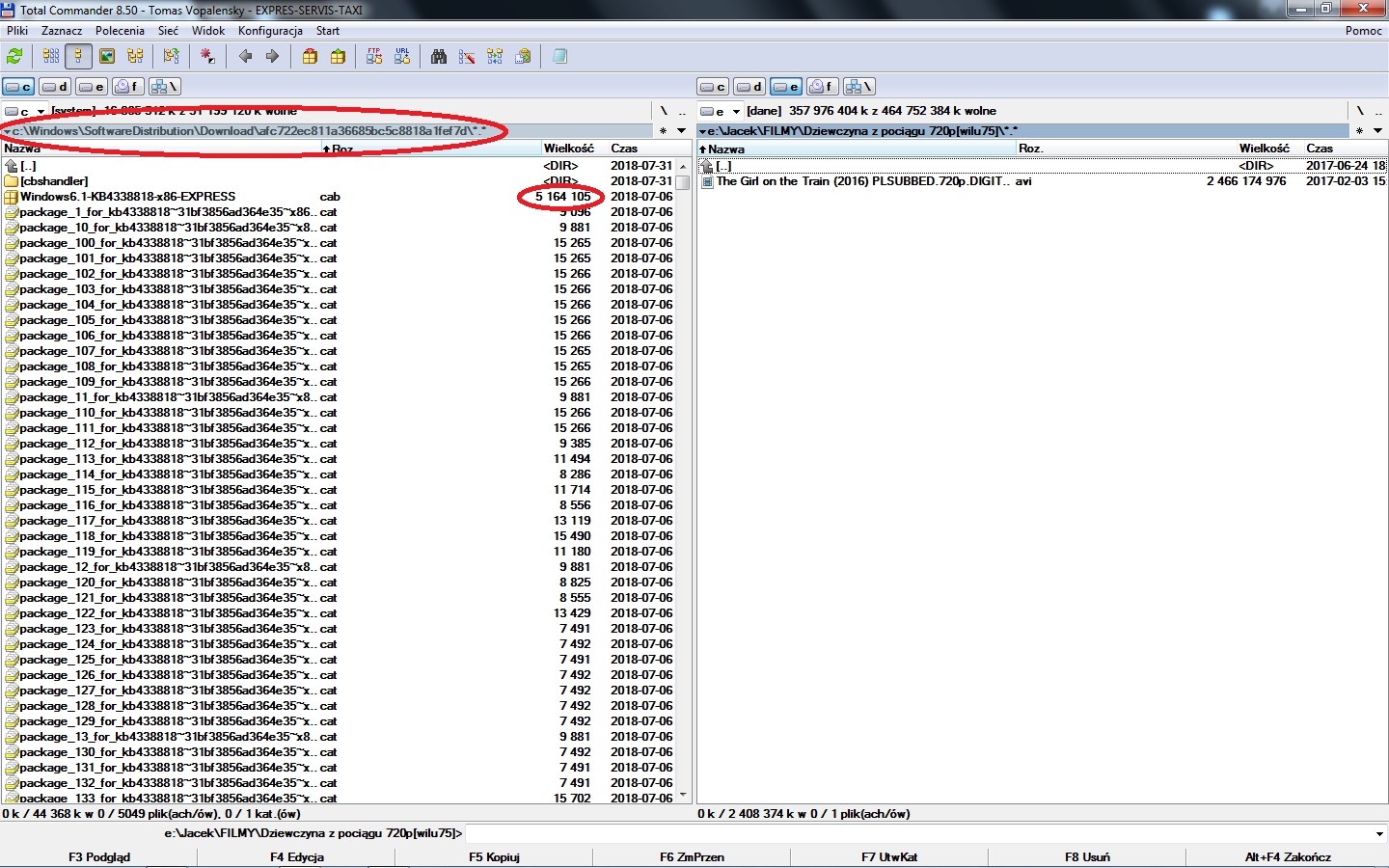Screen dimensions: 1389x868
Task: Open the Pliki menu
Action: coord(17,31)
